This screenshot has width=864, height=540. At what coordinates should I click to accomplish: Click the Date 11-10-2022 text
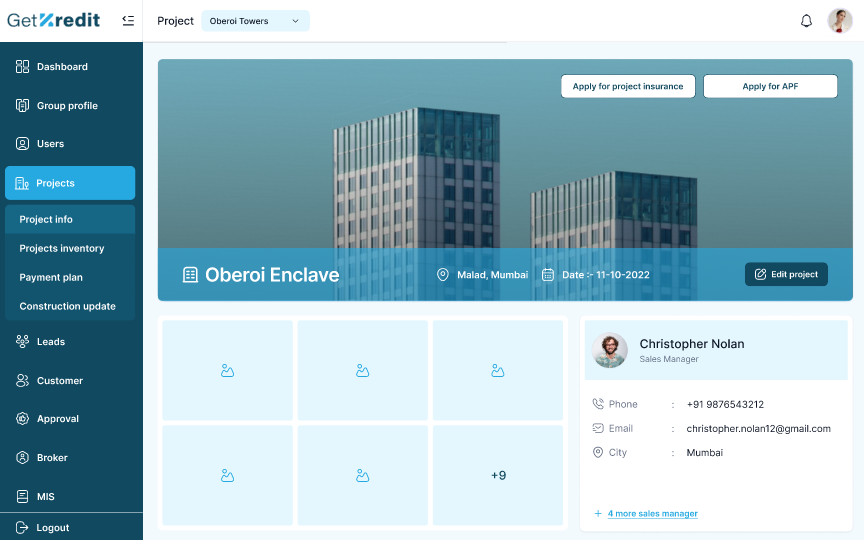click(x=606, y=274)
